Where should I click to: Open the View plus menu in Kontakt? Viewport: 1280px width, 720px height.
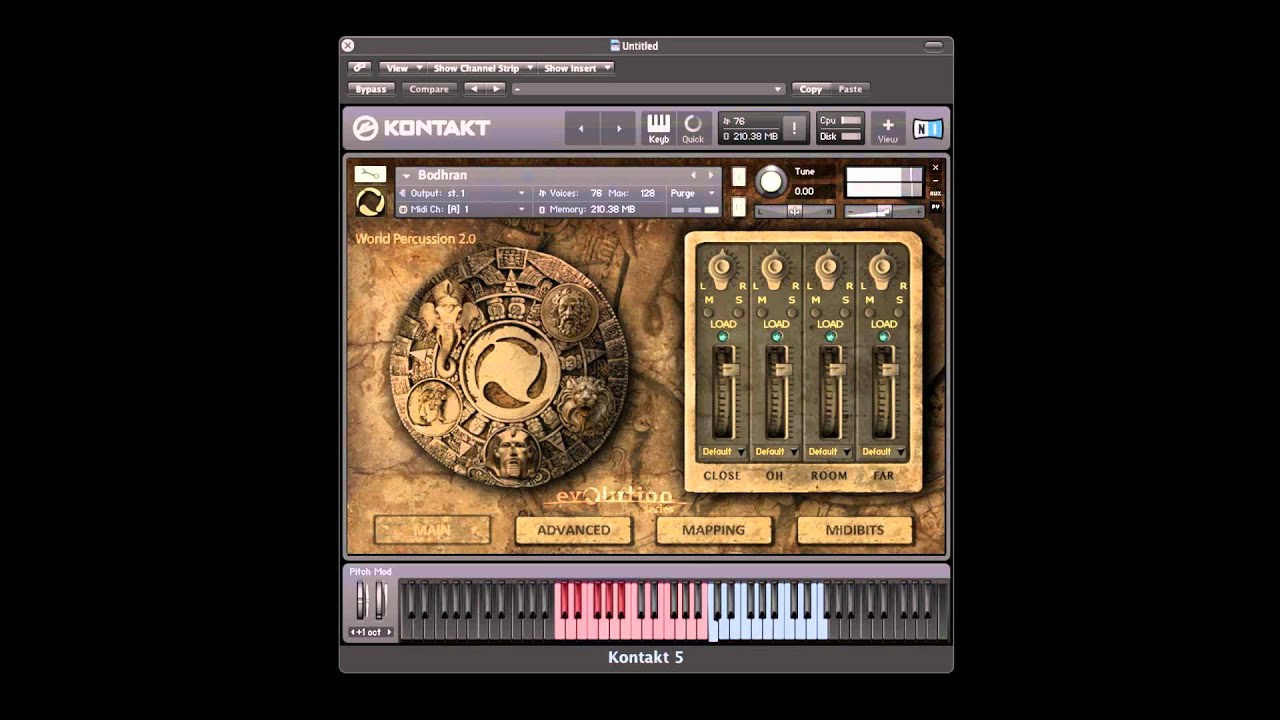887,129
